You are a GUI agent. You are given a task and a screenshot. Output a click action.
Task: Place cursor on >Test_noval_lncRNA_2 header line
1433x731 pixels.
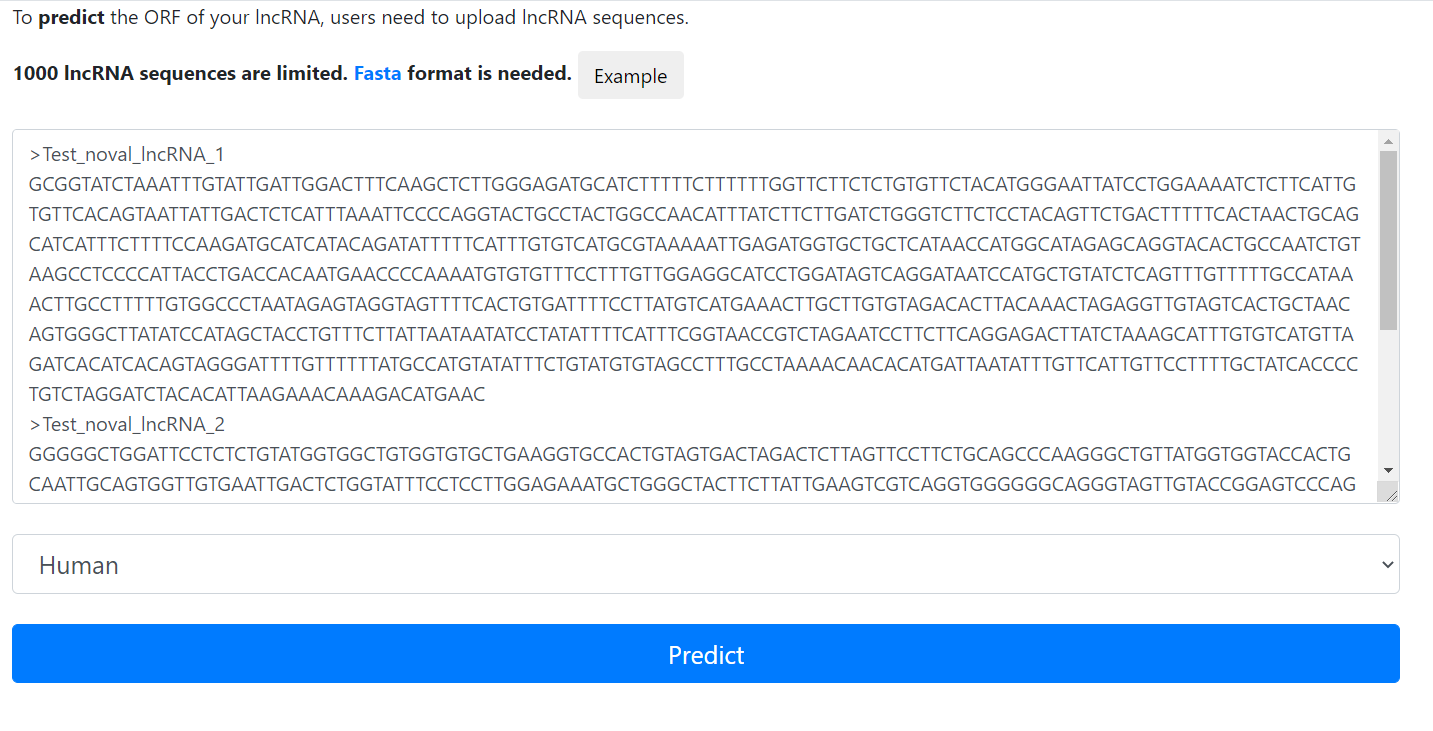[127, 425]
